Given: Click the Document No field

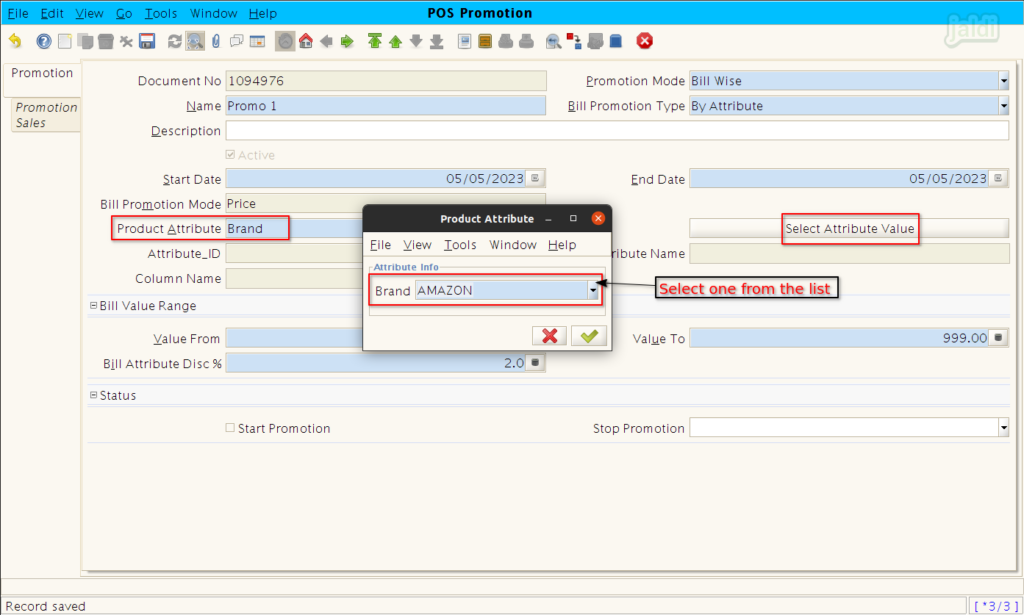Looking at the screenshot, I should pyautogui.click(x=385, y=81).
